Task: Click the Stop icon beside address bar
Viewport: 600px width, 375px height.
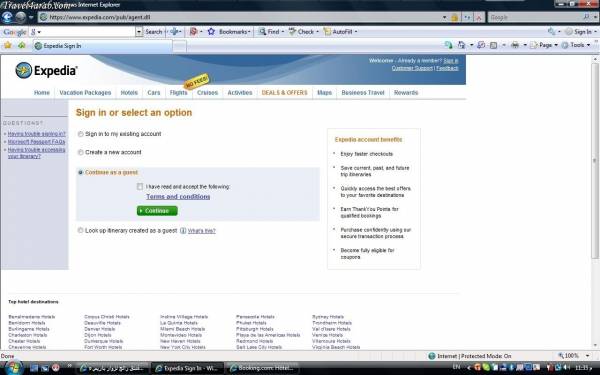Action: point(479,18)
